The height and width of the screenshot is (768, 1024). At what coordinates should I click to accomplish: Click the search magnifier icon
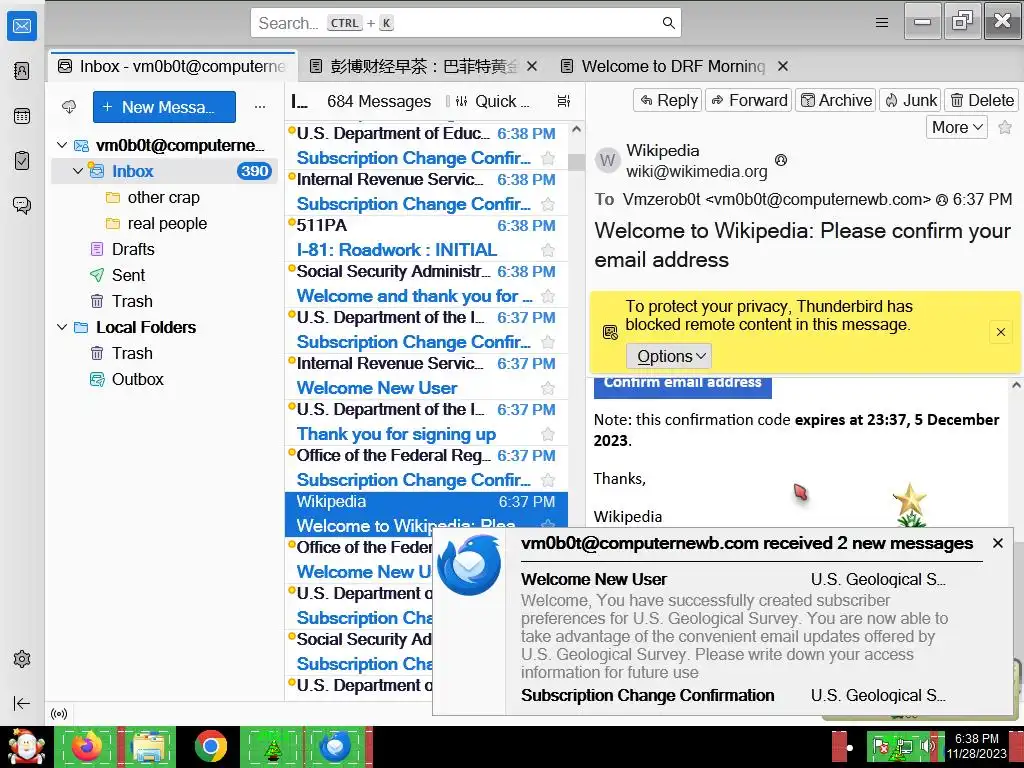[x=668, y=23]
